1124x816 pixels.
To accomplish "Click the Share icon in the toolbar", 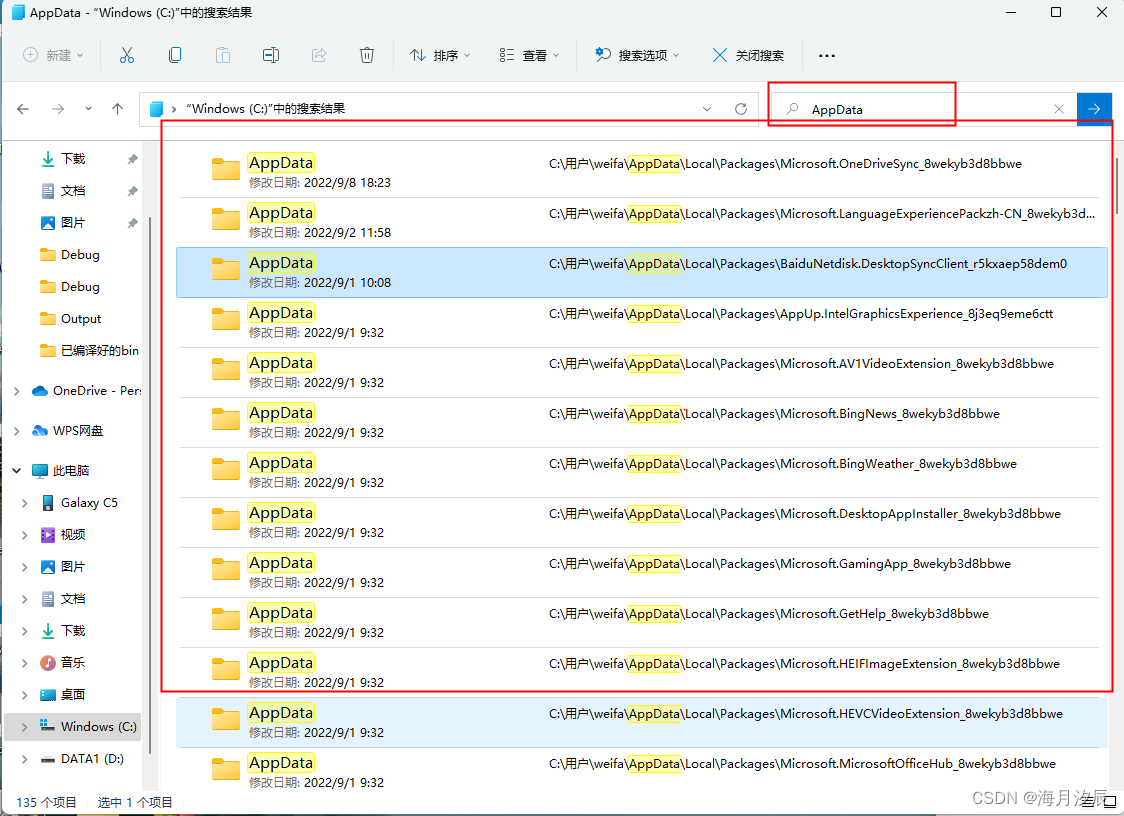I will [319, 55].
